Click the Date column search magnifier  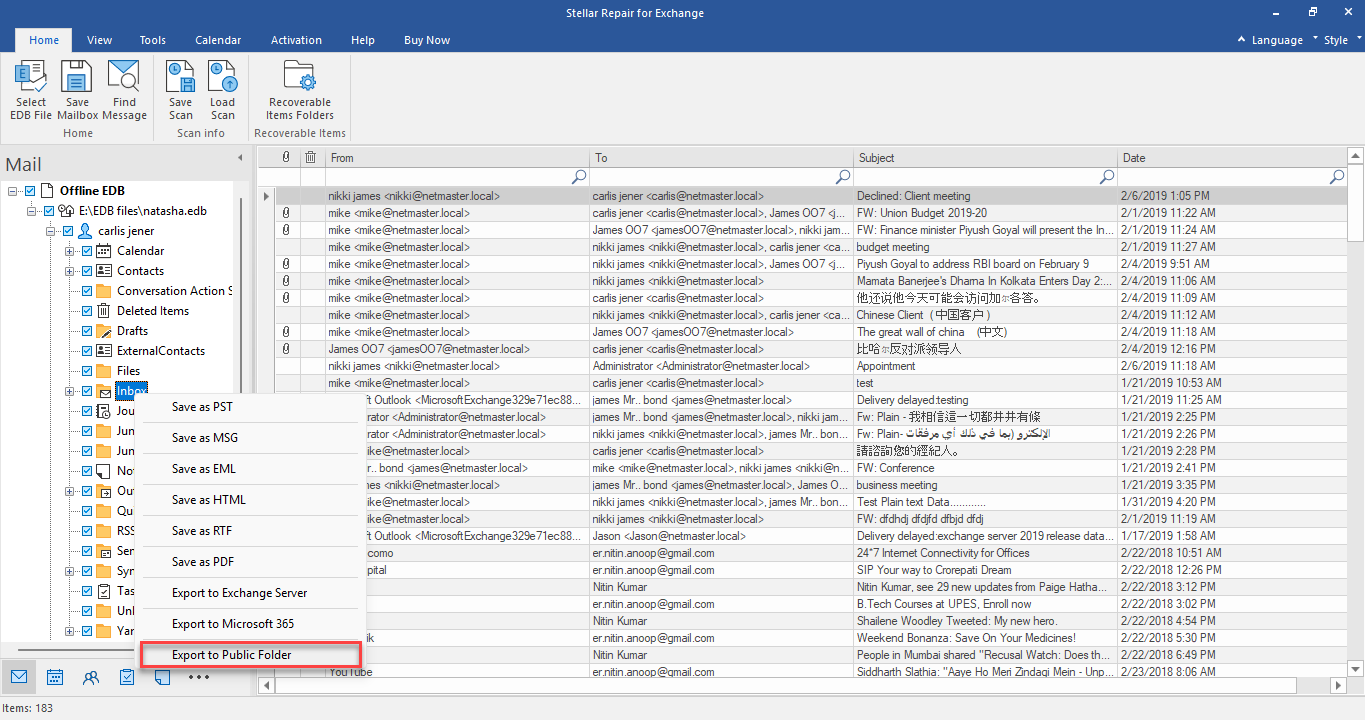point(1337,177)
